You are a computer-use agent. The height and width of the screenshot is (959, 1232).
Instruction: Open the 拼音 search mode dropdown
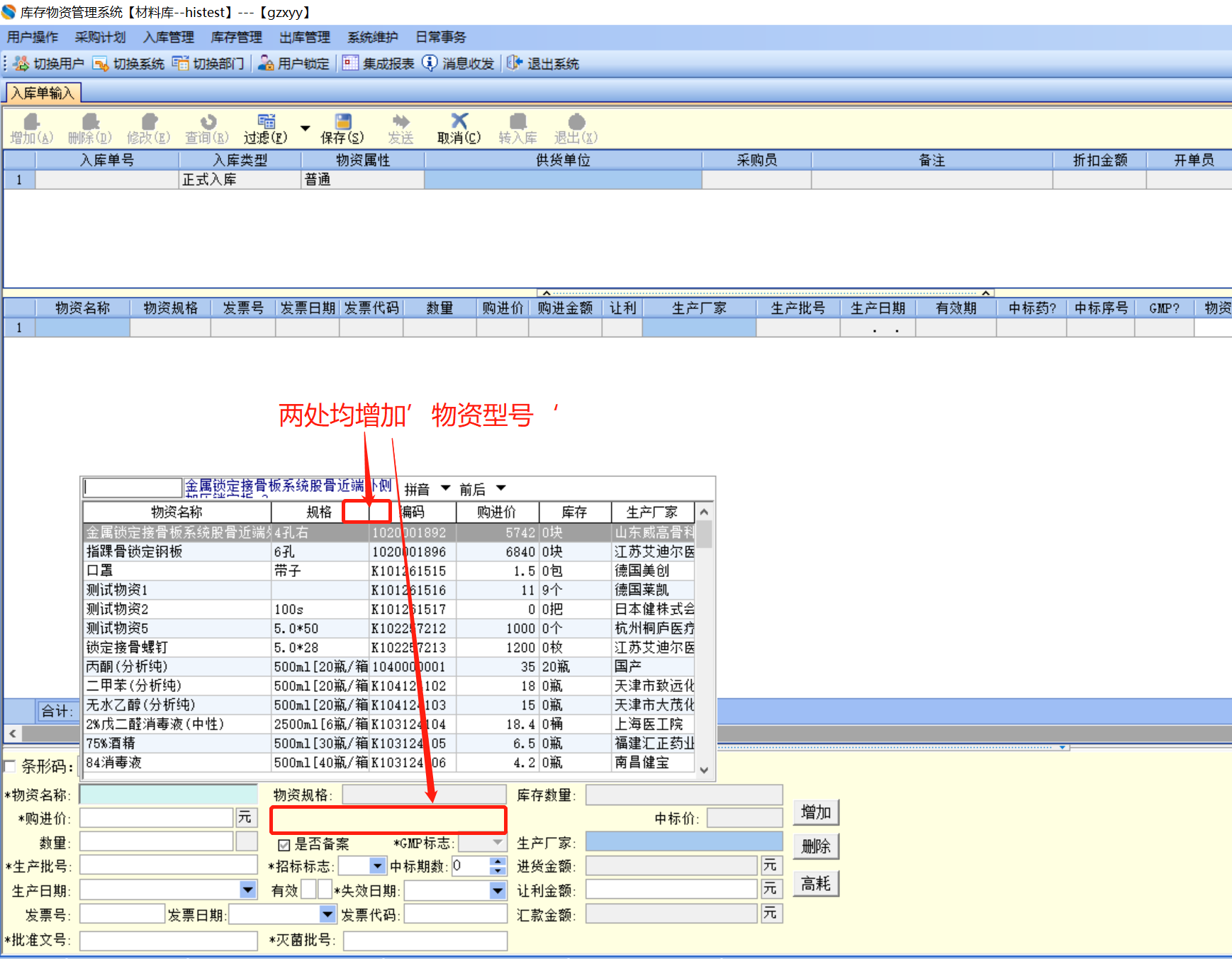point(446,488)
